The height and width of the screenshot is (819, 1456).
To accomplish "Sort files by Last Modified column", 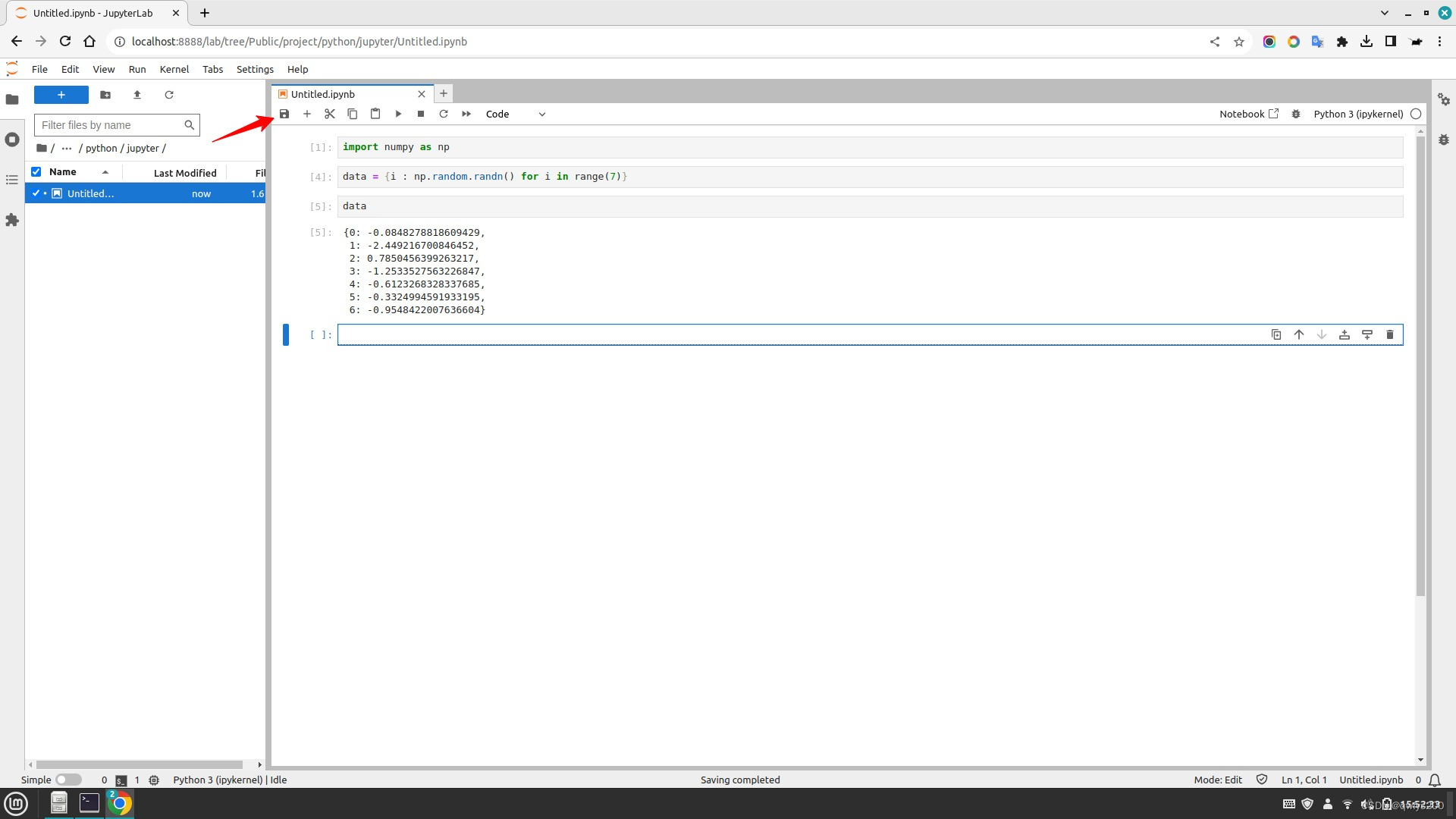I will 185,173.
